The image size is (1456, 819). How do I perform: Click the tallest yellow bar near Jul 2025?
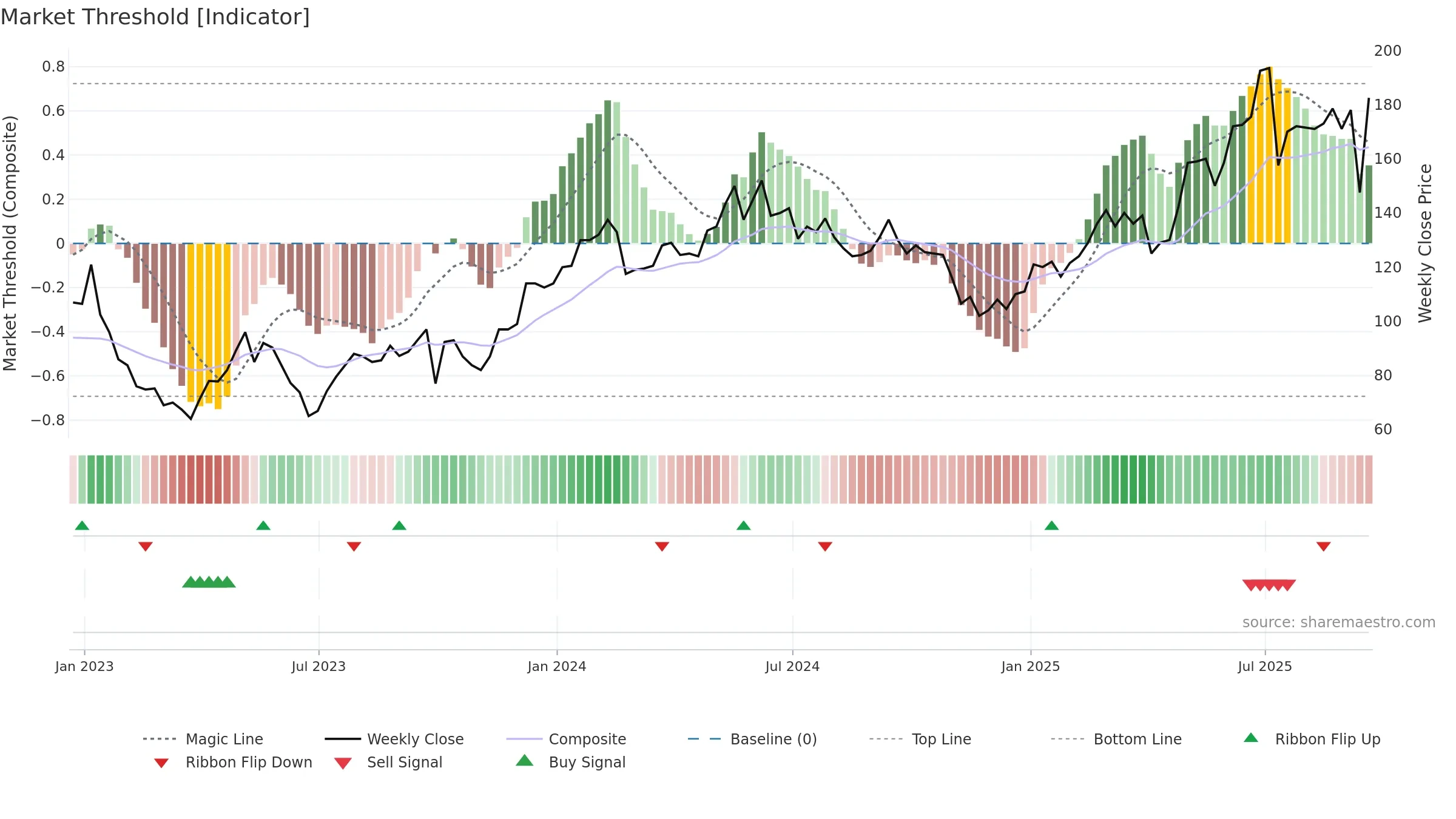coord(1269,155)
